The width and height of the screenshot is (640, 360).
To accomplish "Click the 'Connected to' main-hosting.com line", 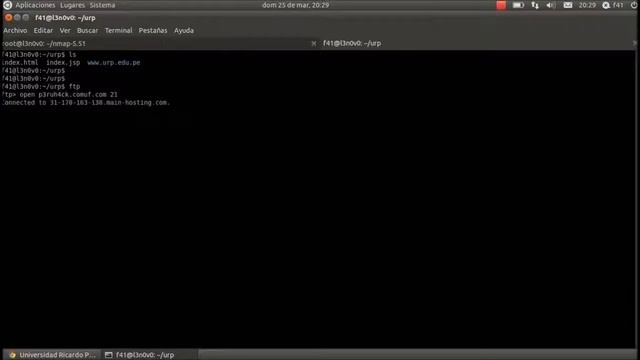I will [86, 102].
